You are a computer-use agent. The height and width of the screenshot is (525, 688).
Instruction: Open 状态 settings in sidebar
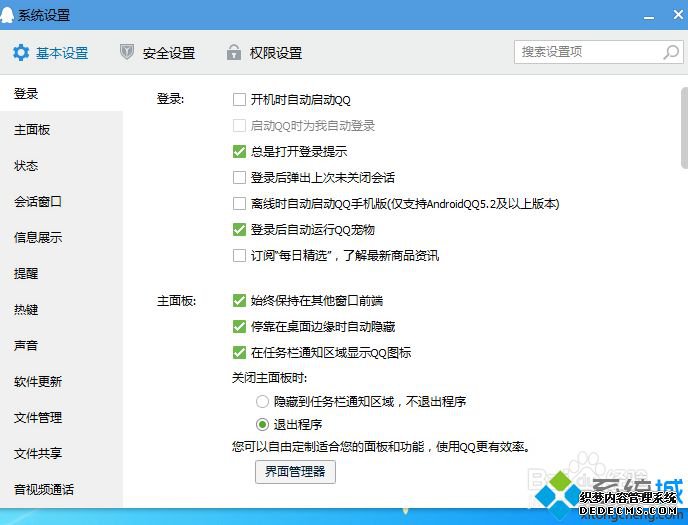tap(61, 165)
